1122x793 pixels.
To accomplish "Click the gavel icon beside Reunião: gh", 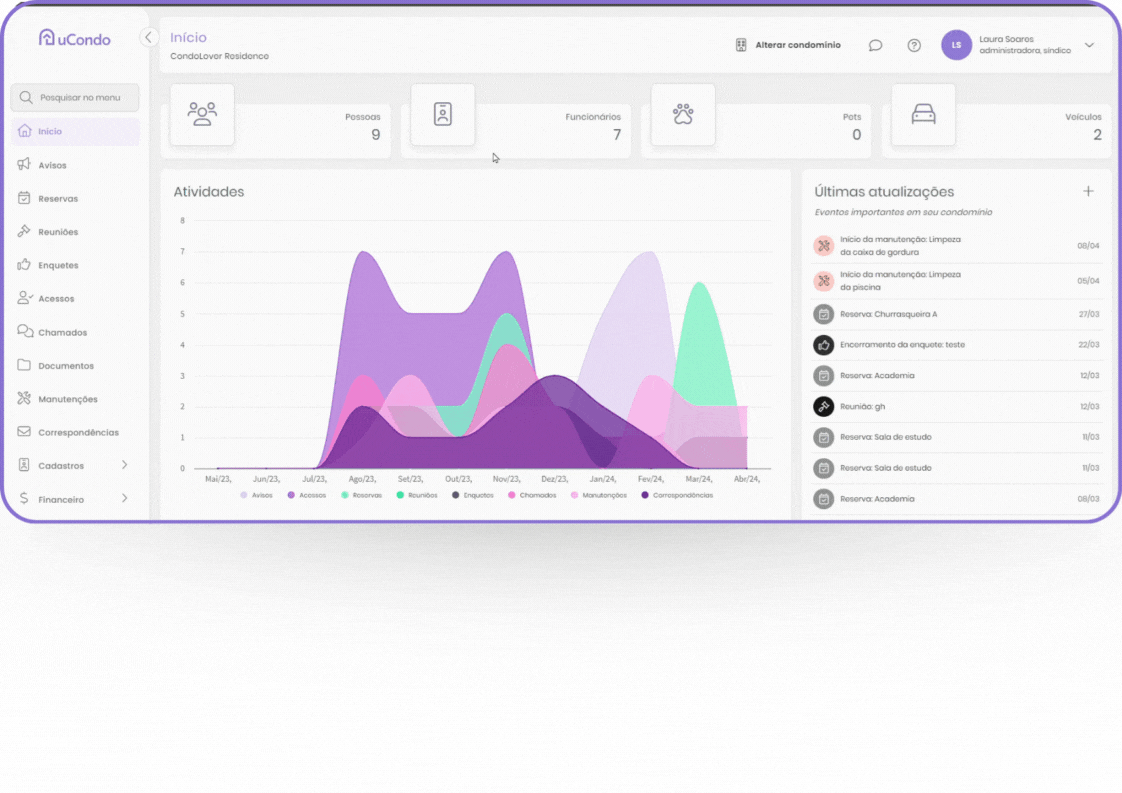I will click(824, 407).
